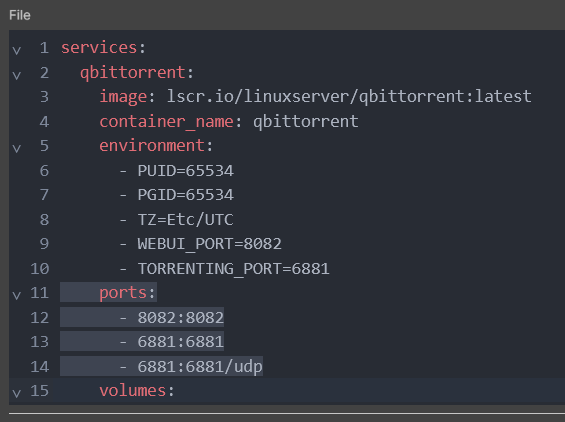Fold the ports section at line 11
Screen dimensions: 565x422
tap(17, 295)
